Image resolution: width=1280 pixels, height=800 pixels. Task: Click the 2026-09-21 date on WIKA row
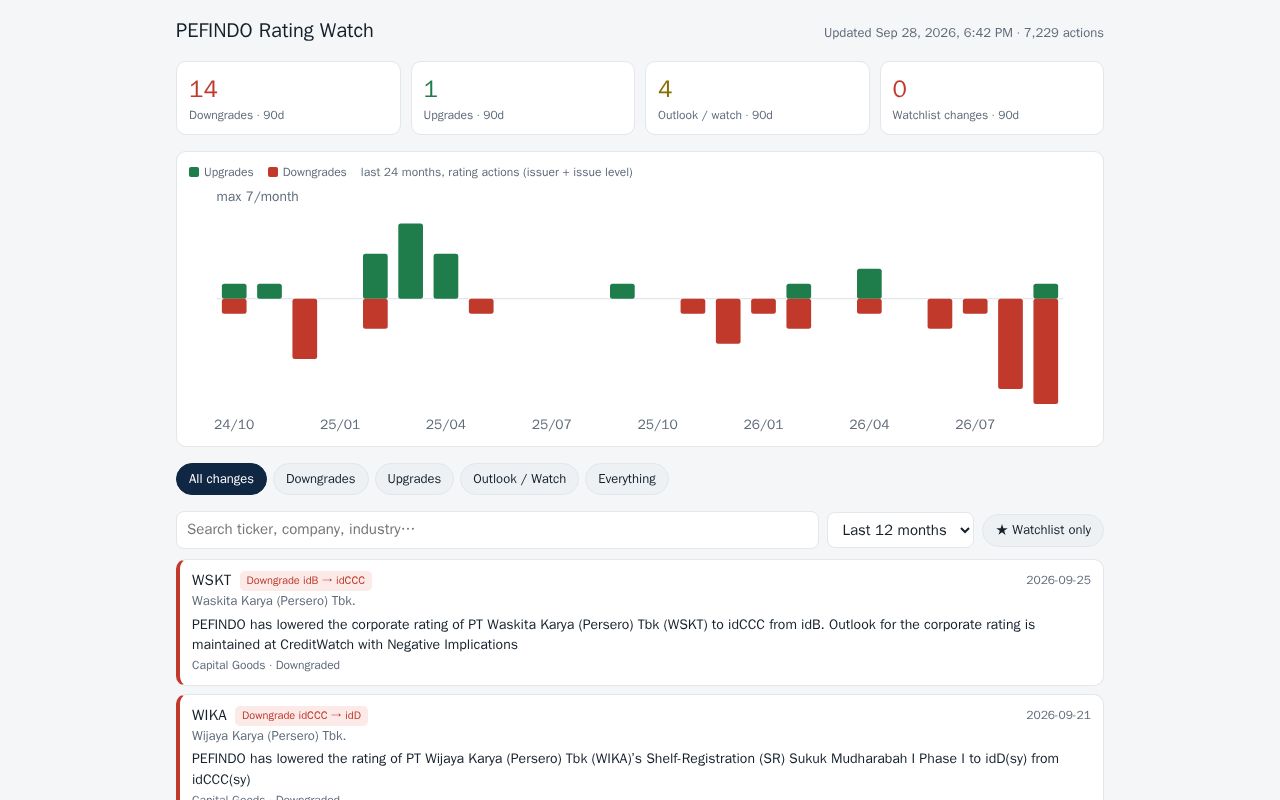point(1058,715)
